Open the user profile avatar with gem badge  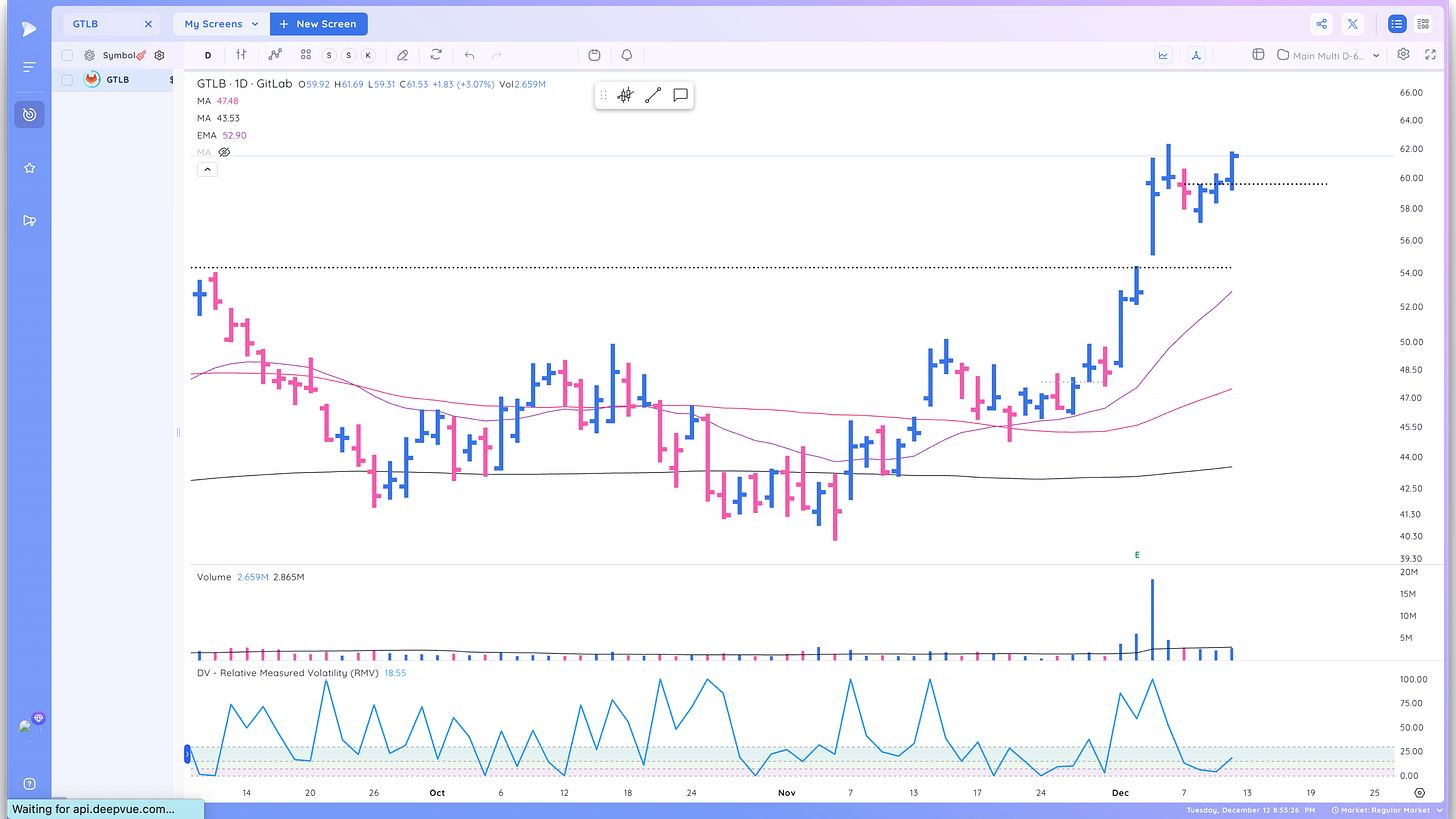[31, 724]
